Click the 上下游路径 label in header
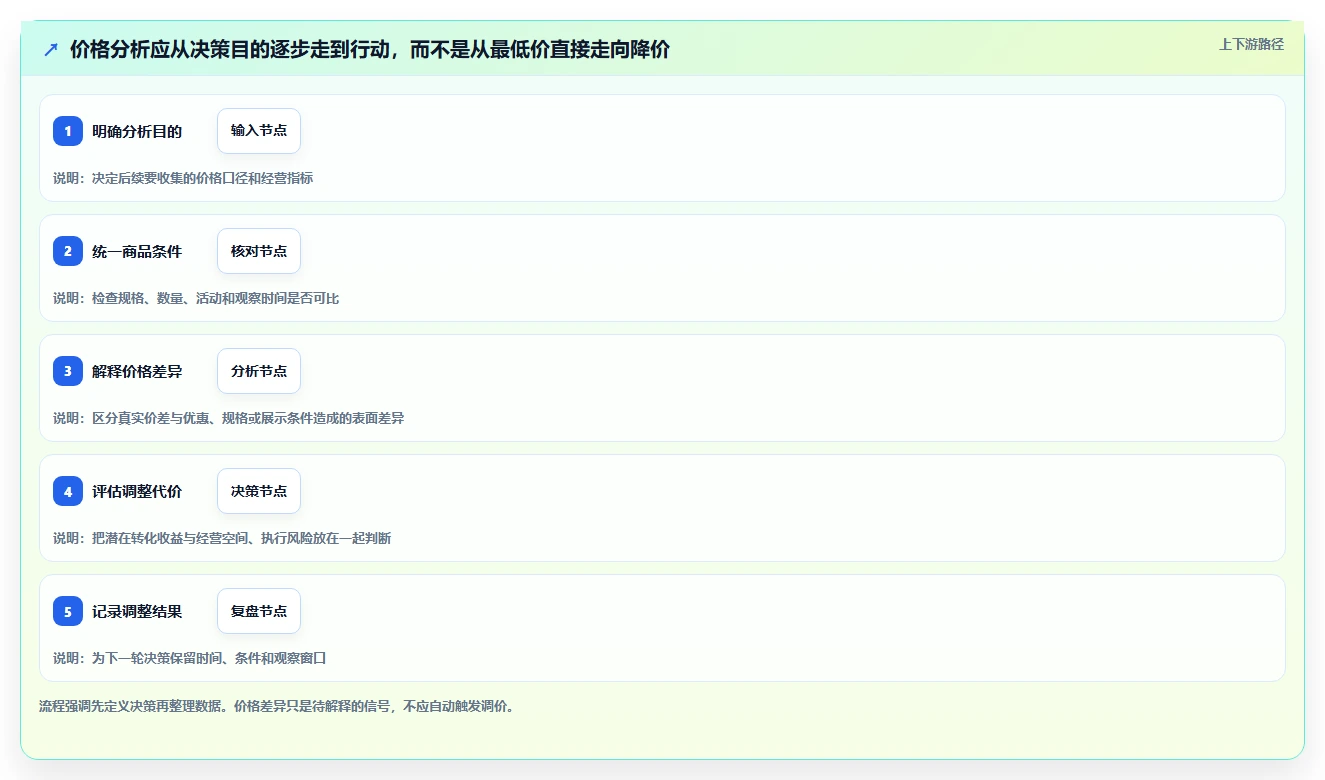This screenshot has width=1325, height=780. pyautogui.click(x=1251, y=44)
